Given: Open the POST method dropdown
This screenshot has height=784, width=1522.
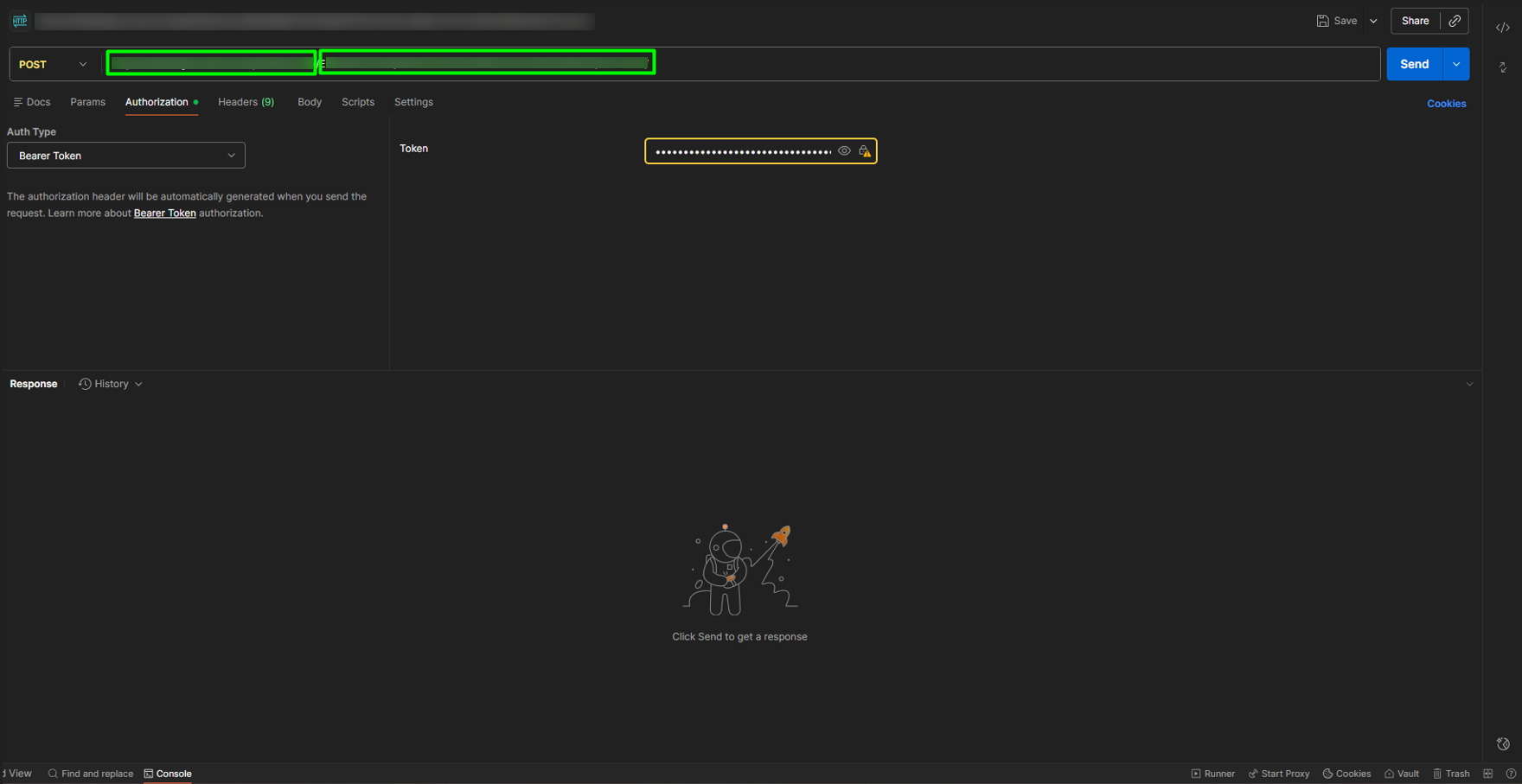Looking at the screenshot, I should point(54,65).
